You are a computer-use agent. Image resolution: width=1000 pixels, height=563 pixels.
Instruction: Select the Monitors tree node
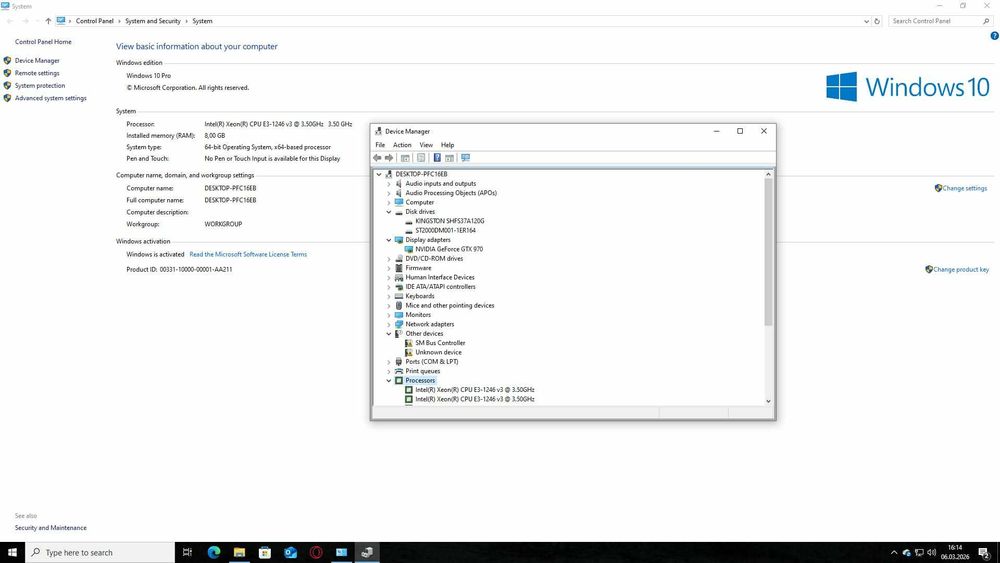click(x=418, y=315)
